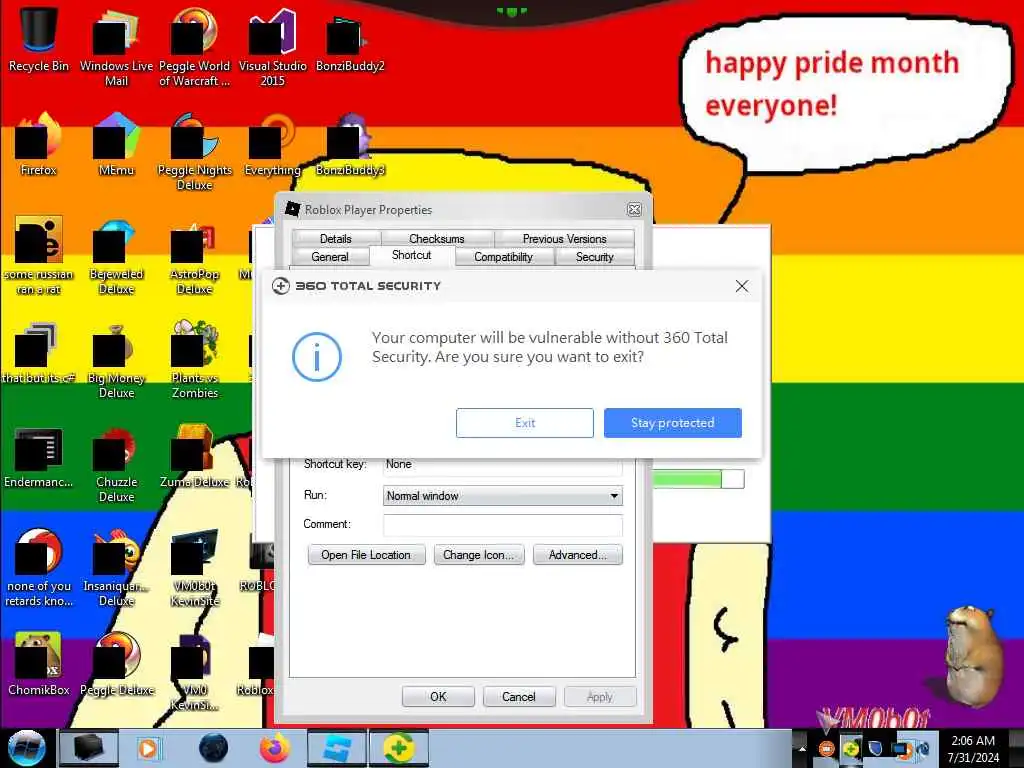Open the Advanced... shortcut options

(577, 554)
